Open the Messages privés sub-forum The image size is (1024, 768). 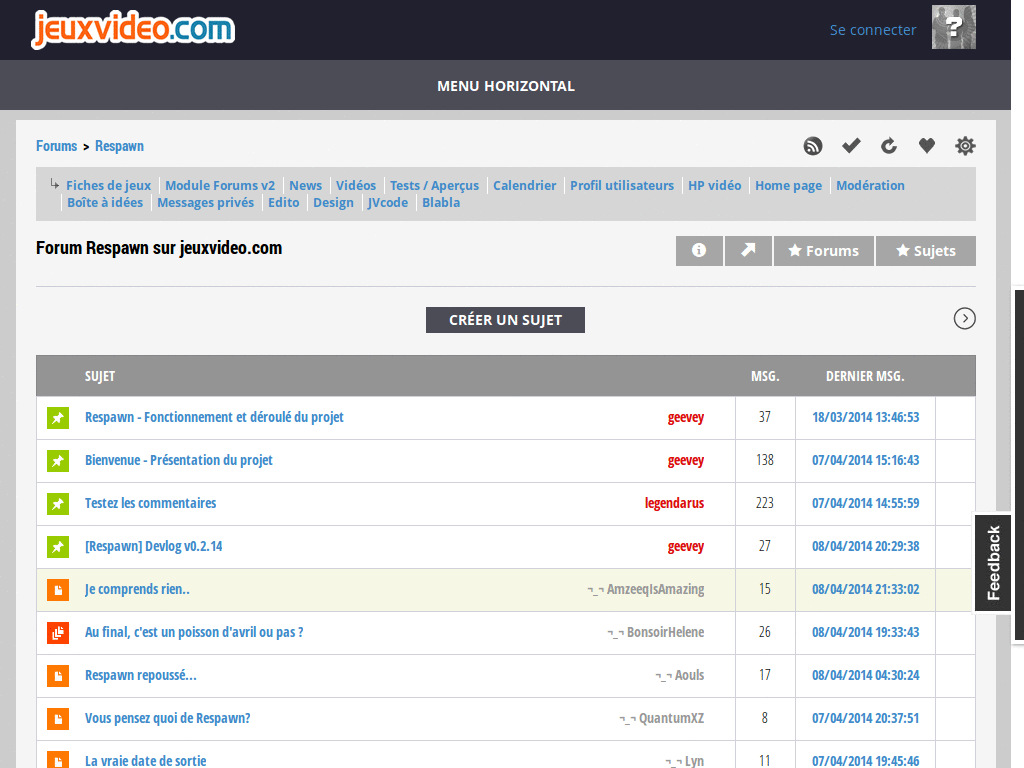(205, 202)
